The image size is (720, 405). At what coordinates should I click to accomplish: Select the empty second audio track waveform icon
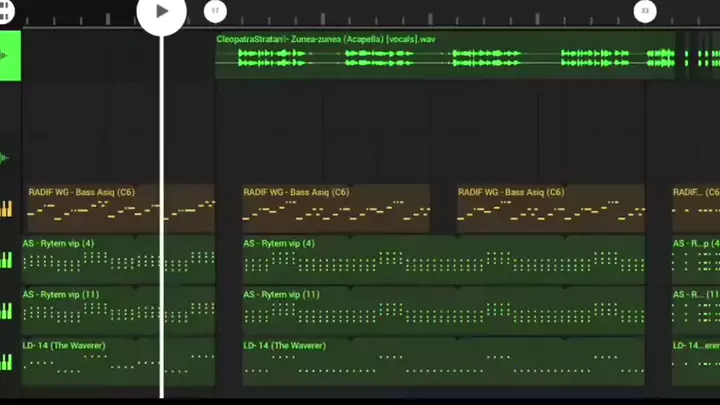[x=9, y=158]
